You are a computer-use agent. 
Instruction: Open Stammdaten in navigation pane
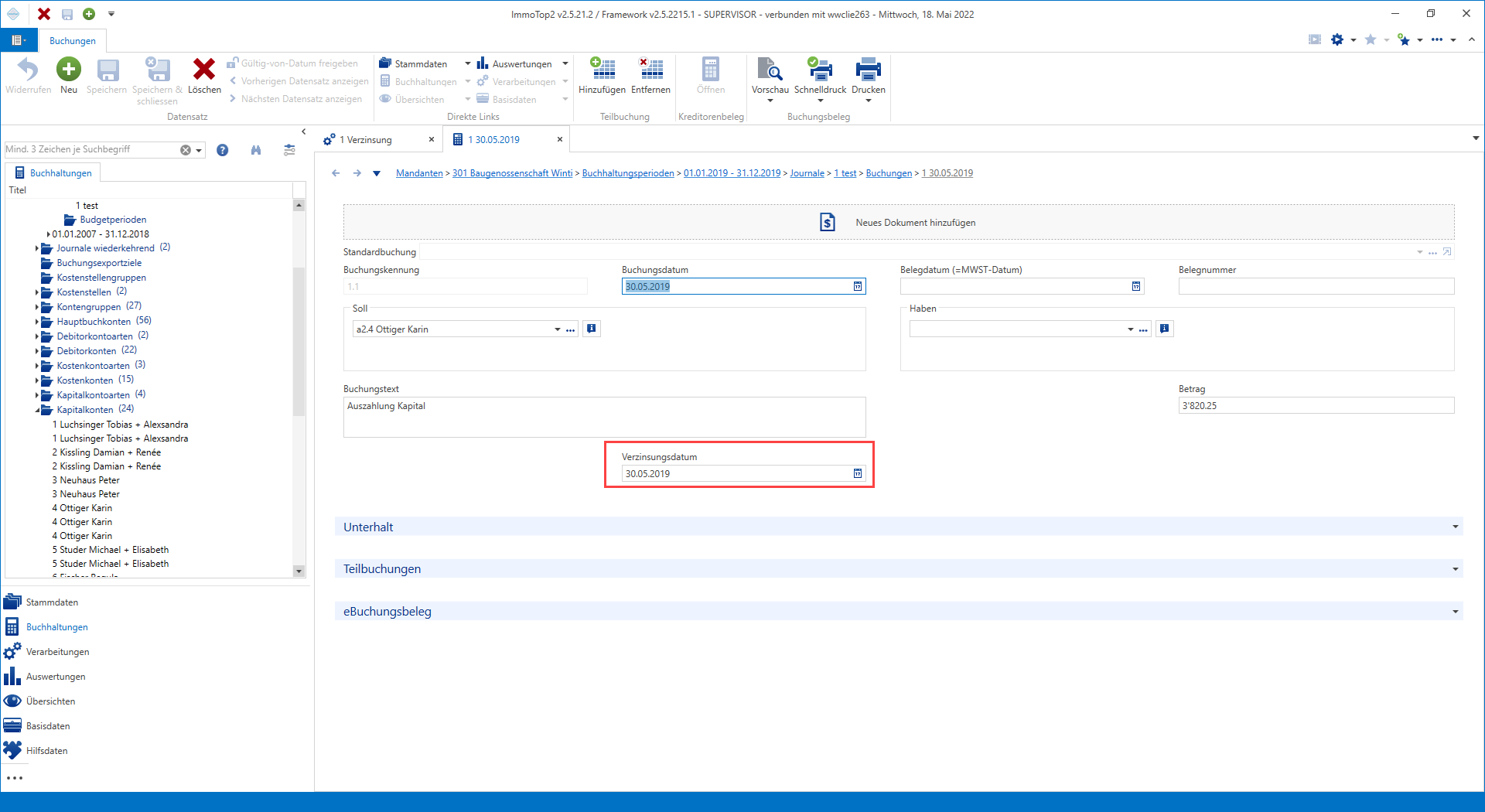52,602
